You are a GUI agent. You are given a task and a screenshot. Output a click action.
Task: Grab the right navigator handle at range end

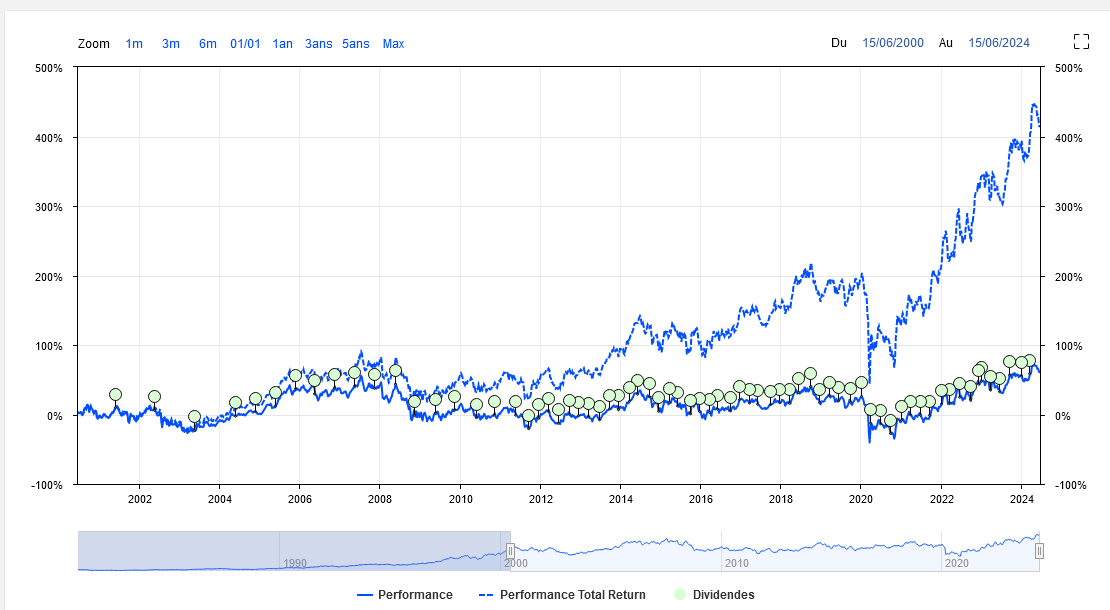pyautogui.click(x=1039, y=551)
